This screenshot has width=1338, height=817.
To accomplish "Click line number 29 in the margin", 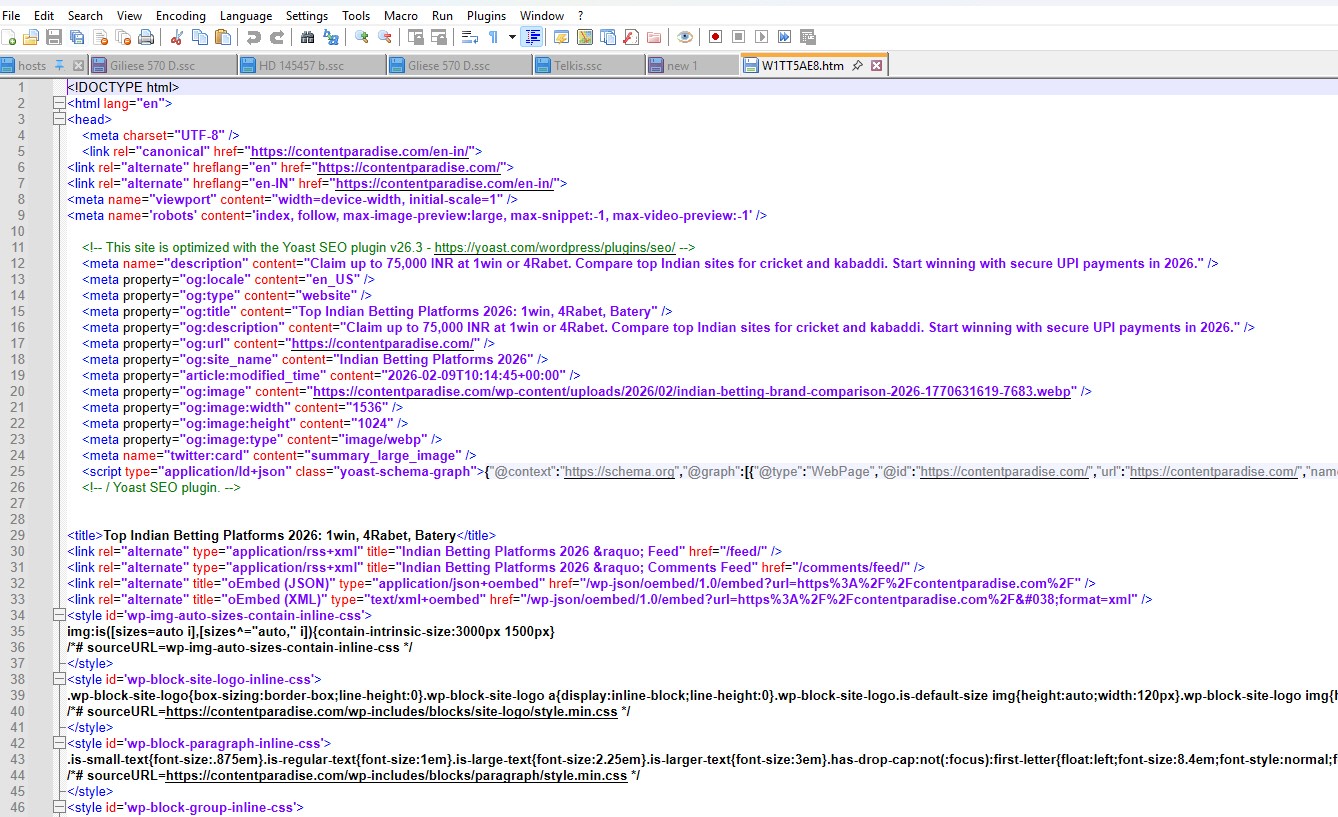I will (x=18, y=535).
